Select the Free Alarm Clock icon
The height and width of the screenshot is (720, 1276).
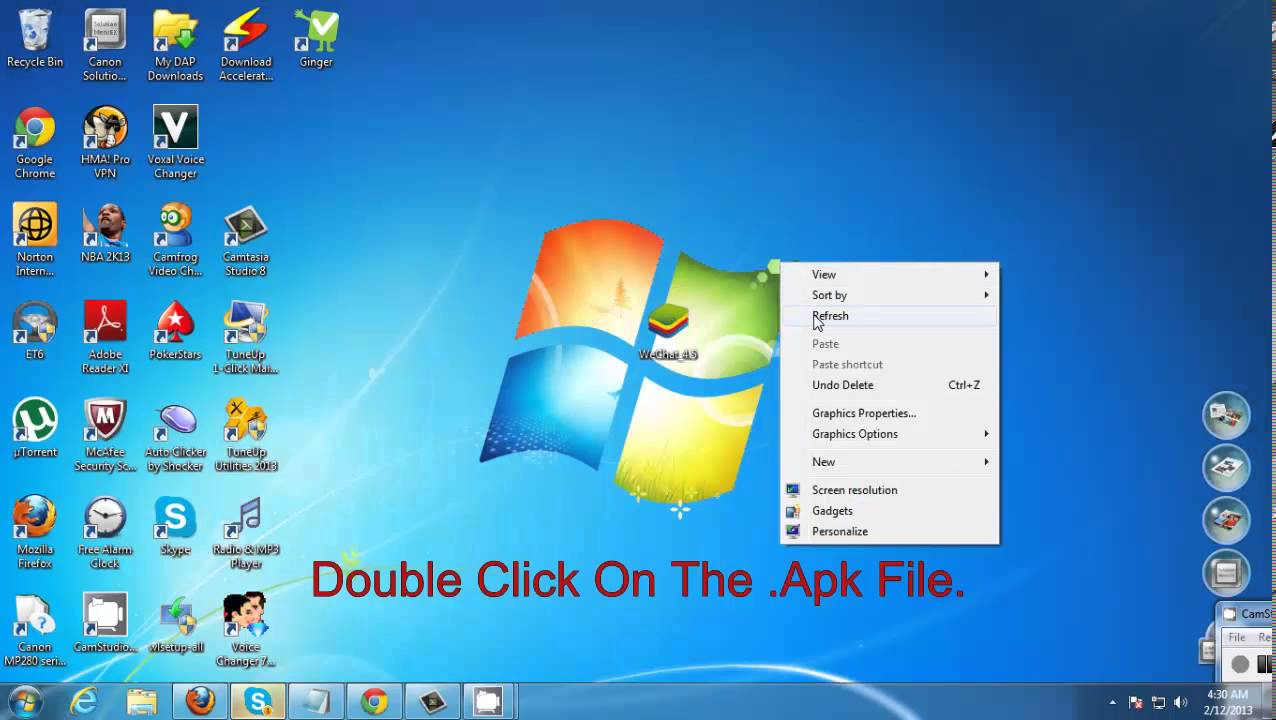pyautogui.click(x=105, y=534)
